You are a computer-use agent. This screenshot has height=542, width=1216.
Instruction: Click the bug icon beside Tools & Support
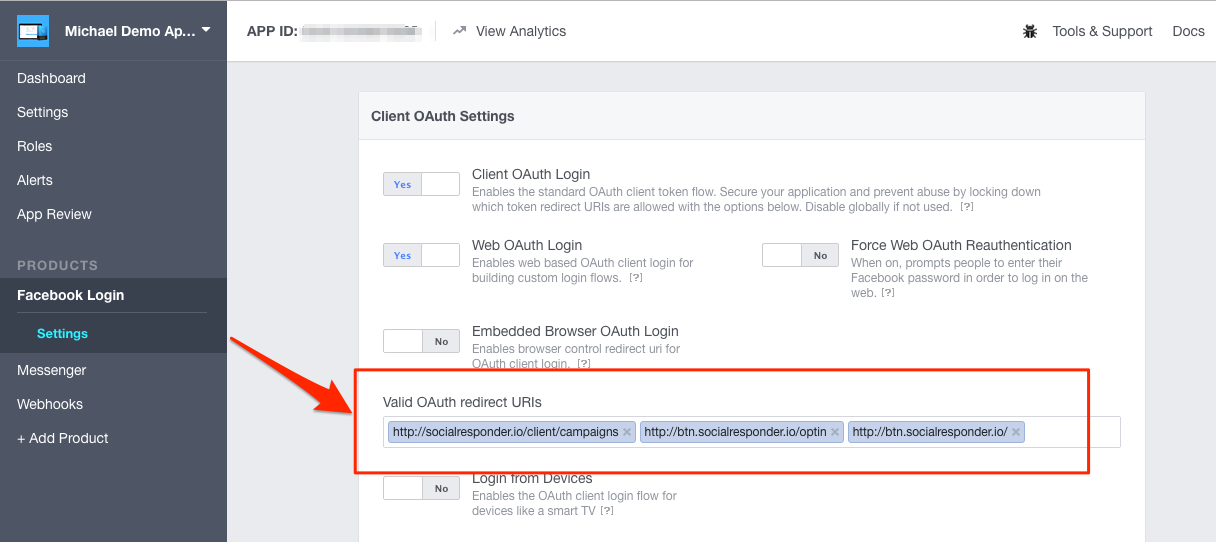click(1031, 31)
